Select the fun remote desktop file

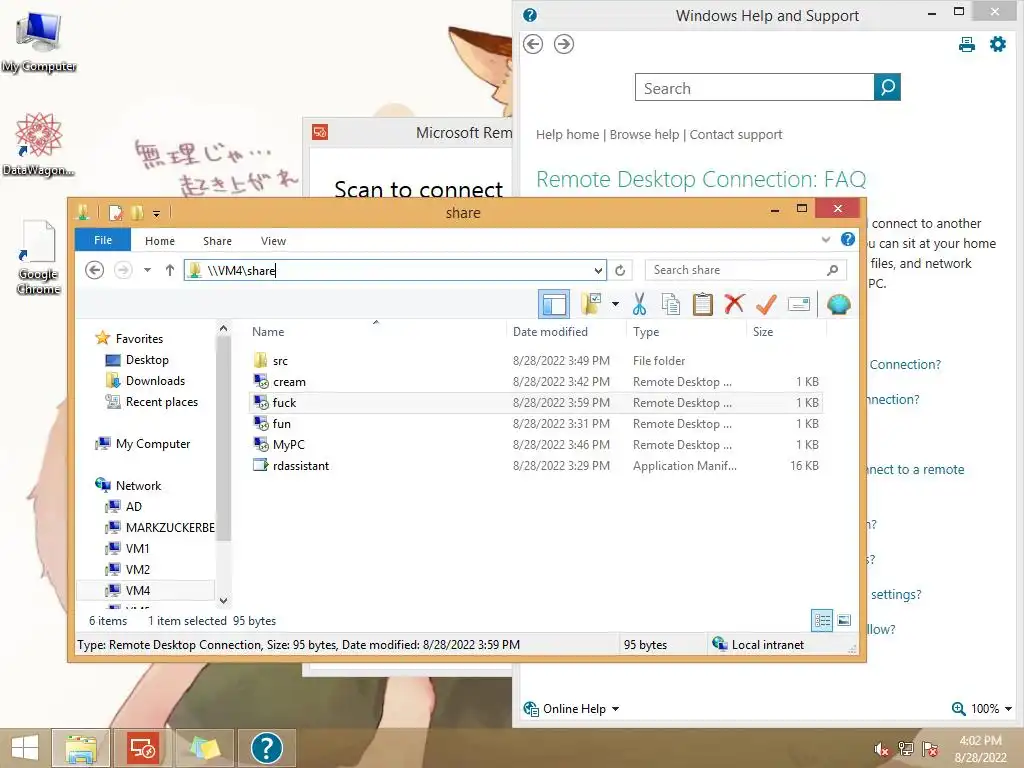click(x=281, y=424)
